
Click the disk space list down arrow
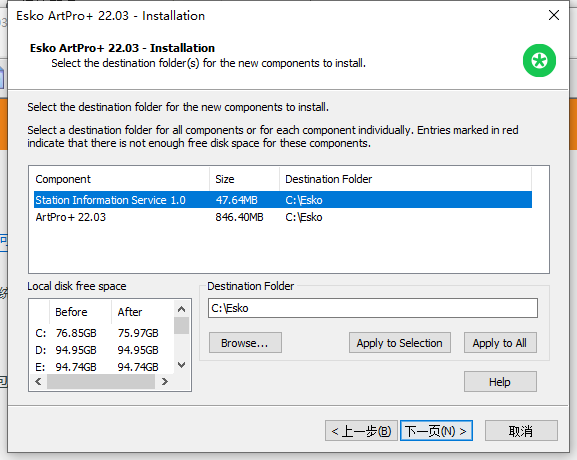point(181,365)
